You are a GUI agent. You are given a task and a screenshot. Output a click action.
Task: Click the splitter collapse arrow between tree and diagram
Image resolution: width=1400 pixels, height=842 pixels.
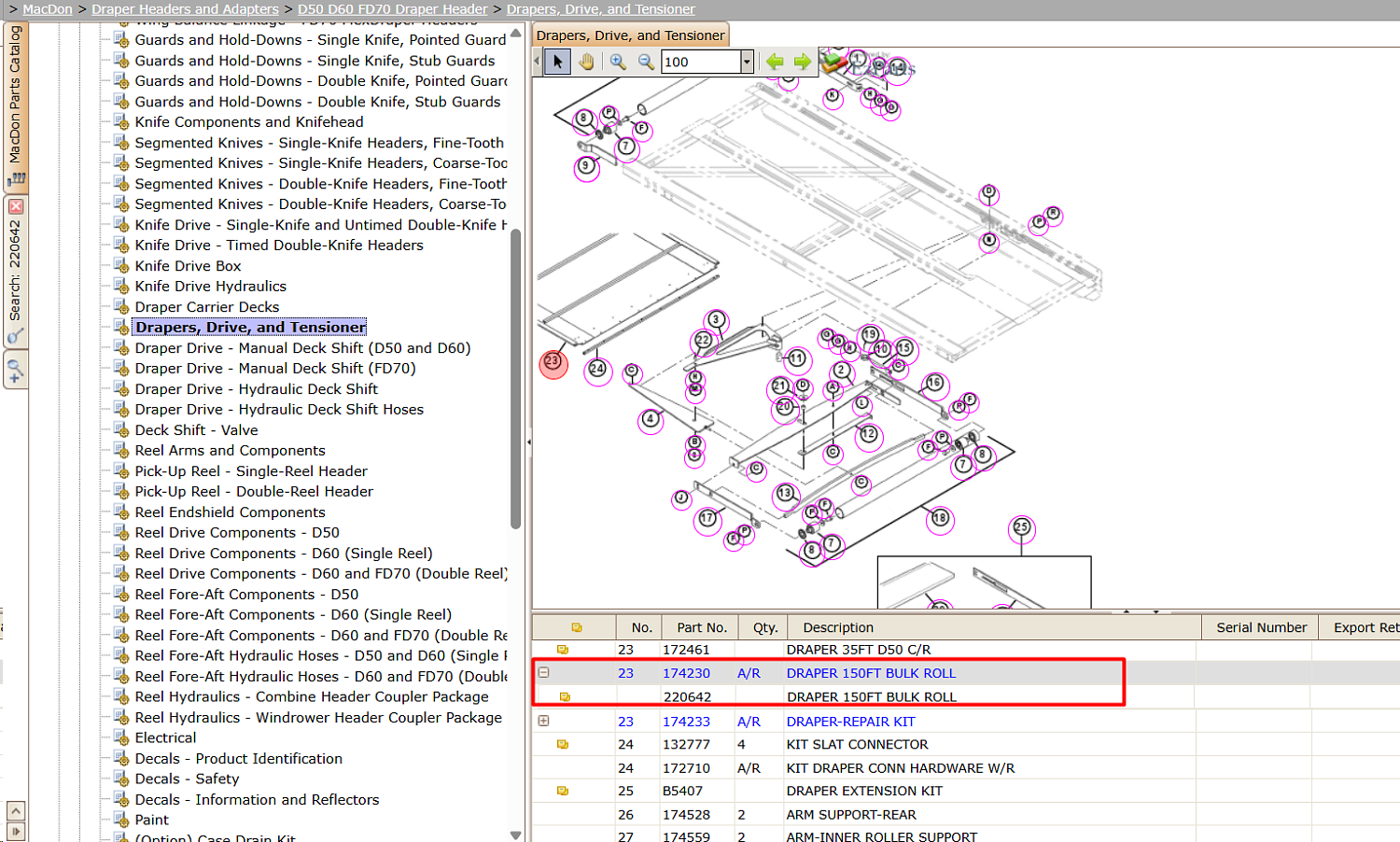(x=528, y=442)
